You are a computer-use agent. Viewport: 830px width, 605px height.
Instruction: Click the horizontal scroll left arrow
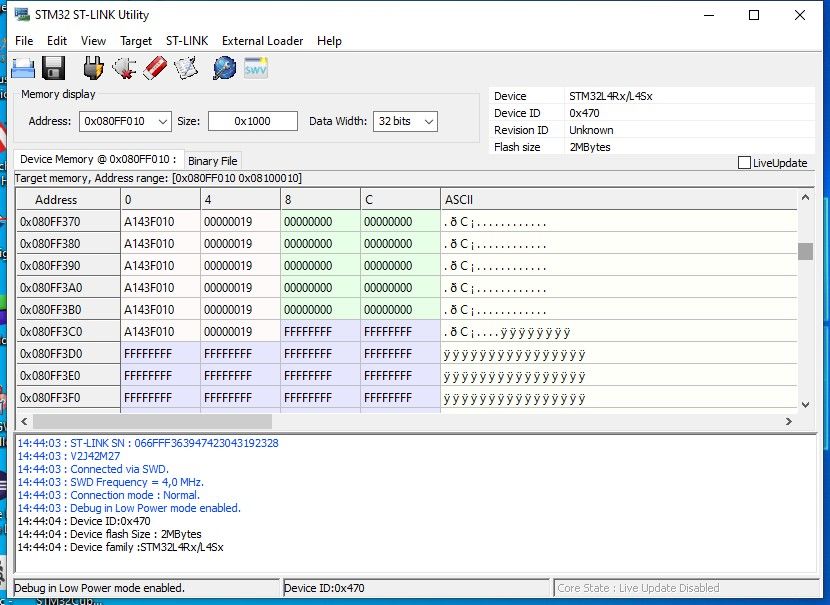(x=24, y=421)
